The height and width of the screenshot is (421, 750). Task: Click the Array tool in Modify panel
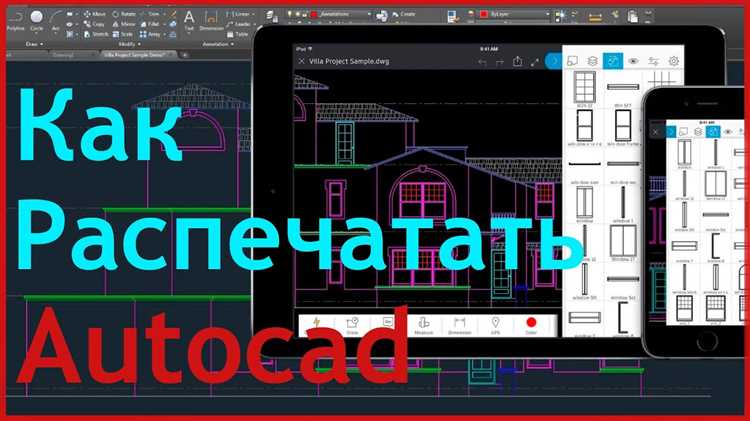point(150,34)
